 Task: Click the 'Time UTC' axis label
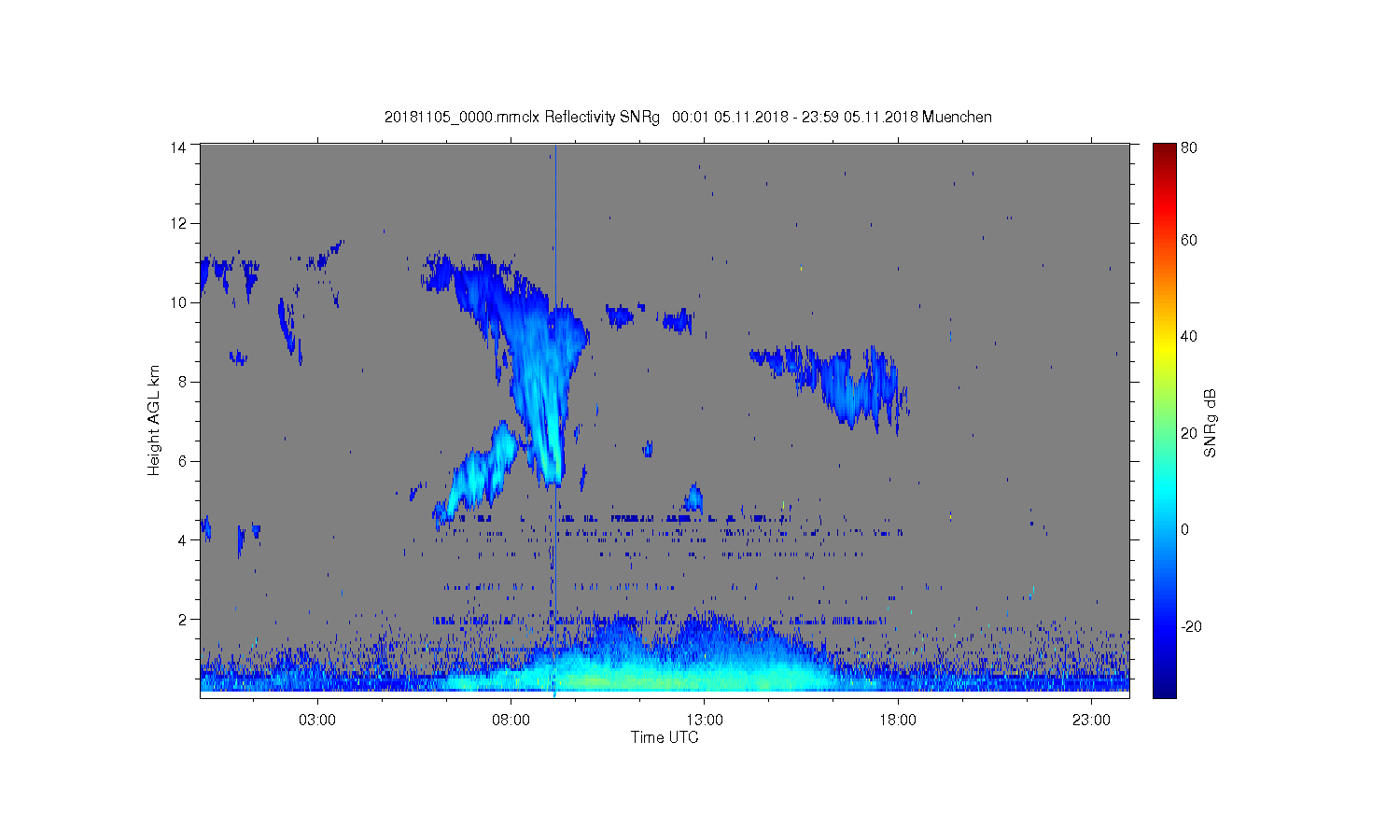pyautogui.click(x=665, y=737)
